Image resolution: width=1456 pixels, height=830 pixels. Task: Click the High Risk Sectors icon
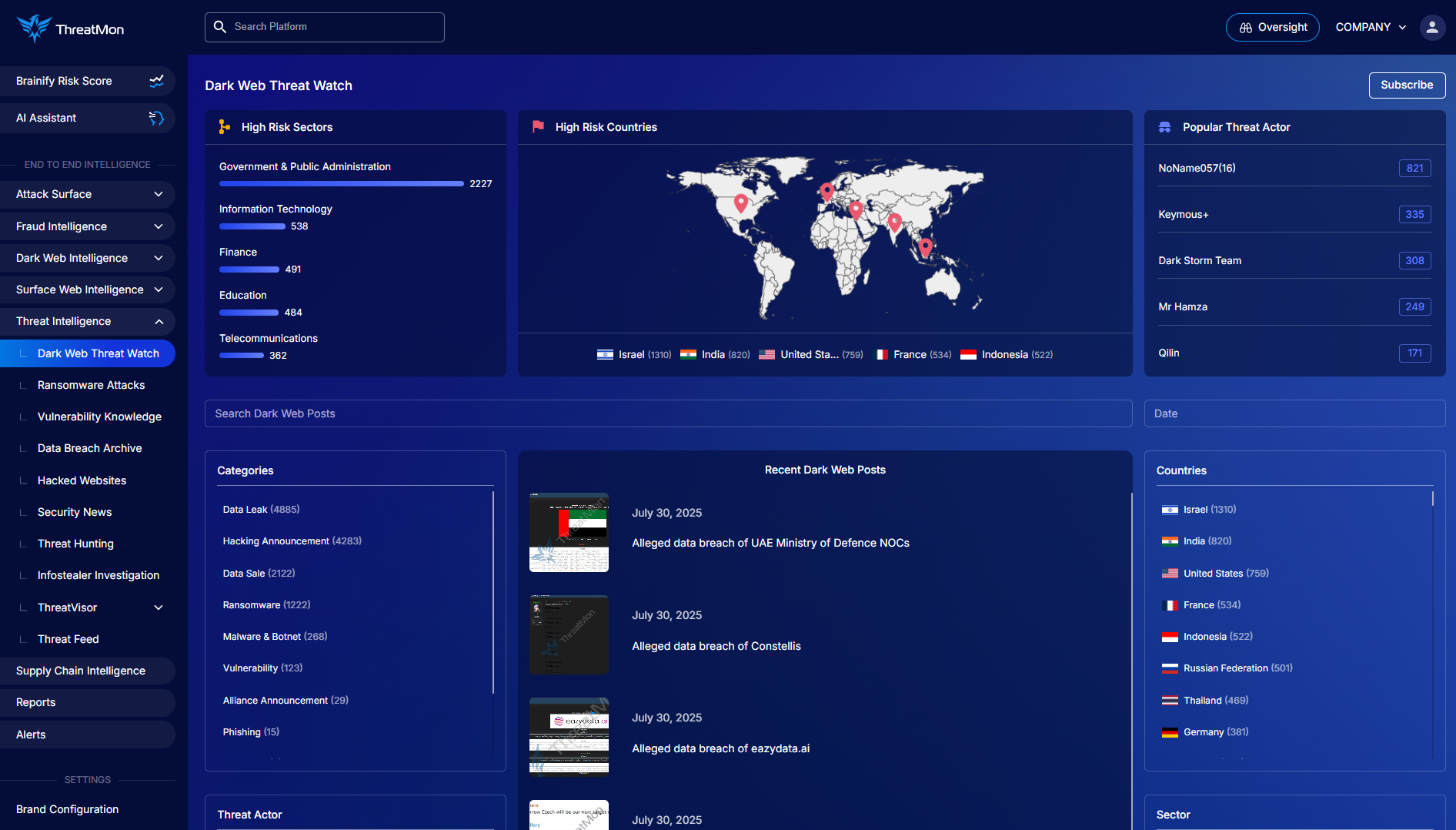click(x=224, y=127)
